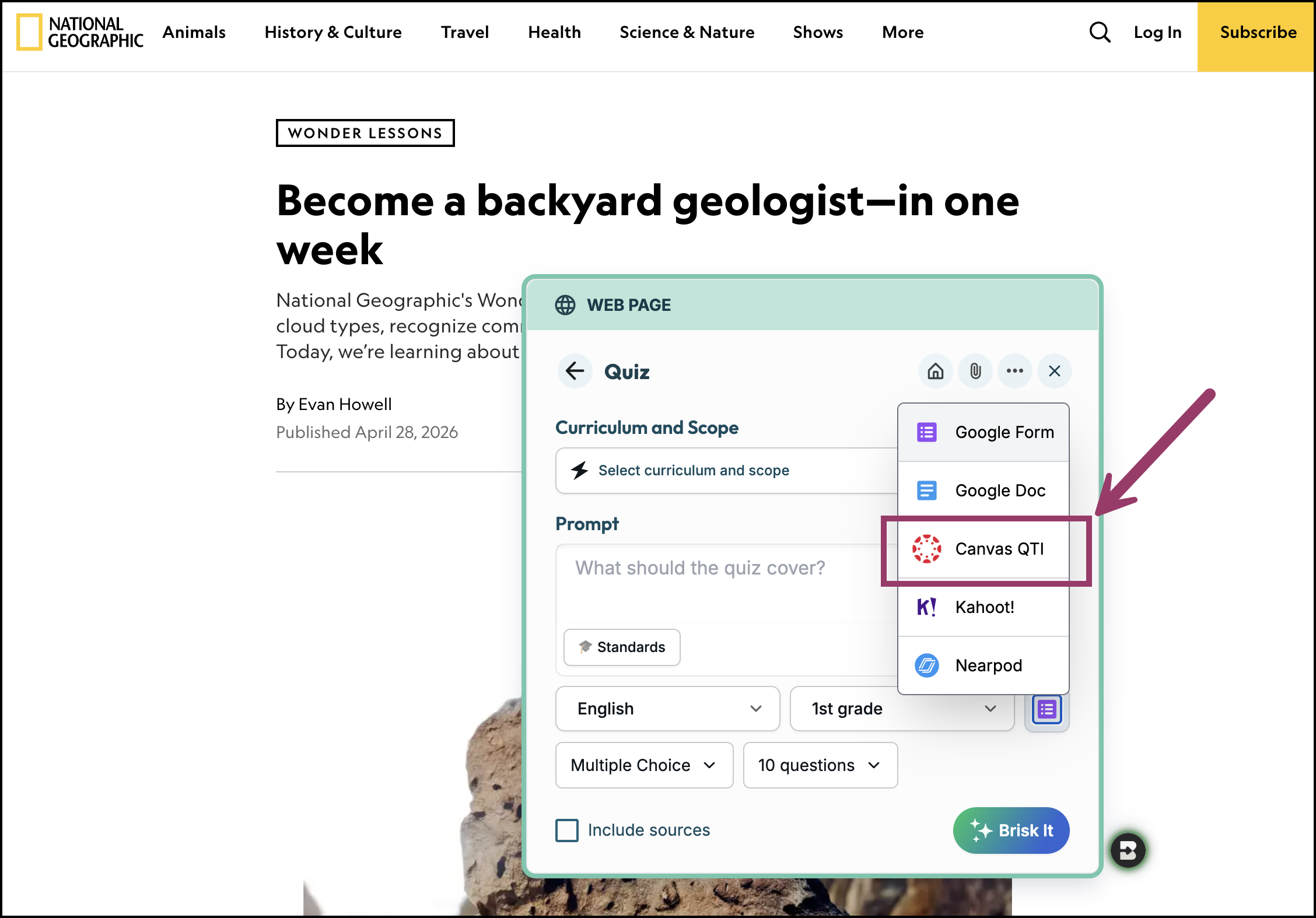Click the paperclip attachment icon
The width and height of the screenshot is (1316, 918).
pyautogui.click(x=975, y=371)
